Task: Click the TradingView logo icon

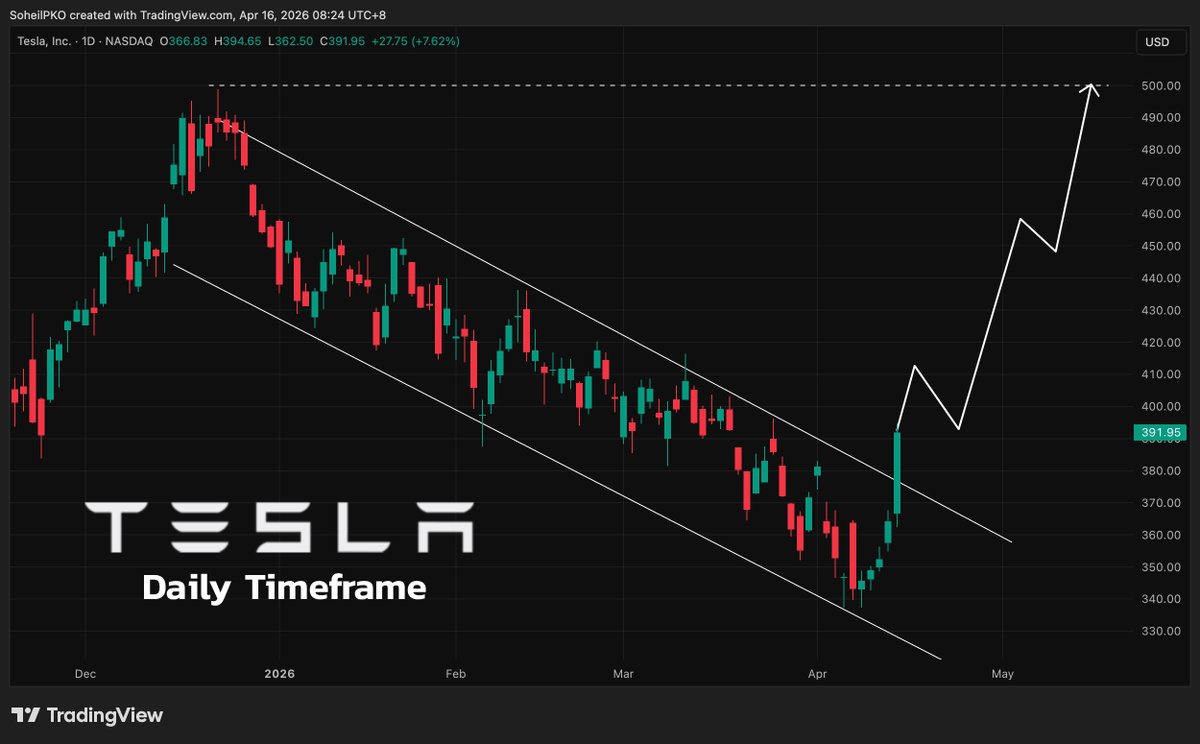Action: (26, 715)
